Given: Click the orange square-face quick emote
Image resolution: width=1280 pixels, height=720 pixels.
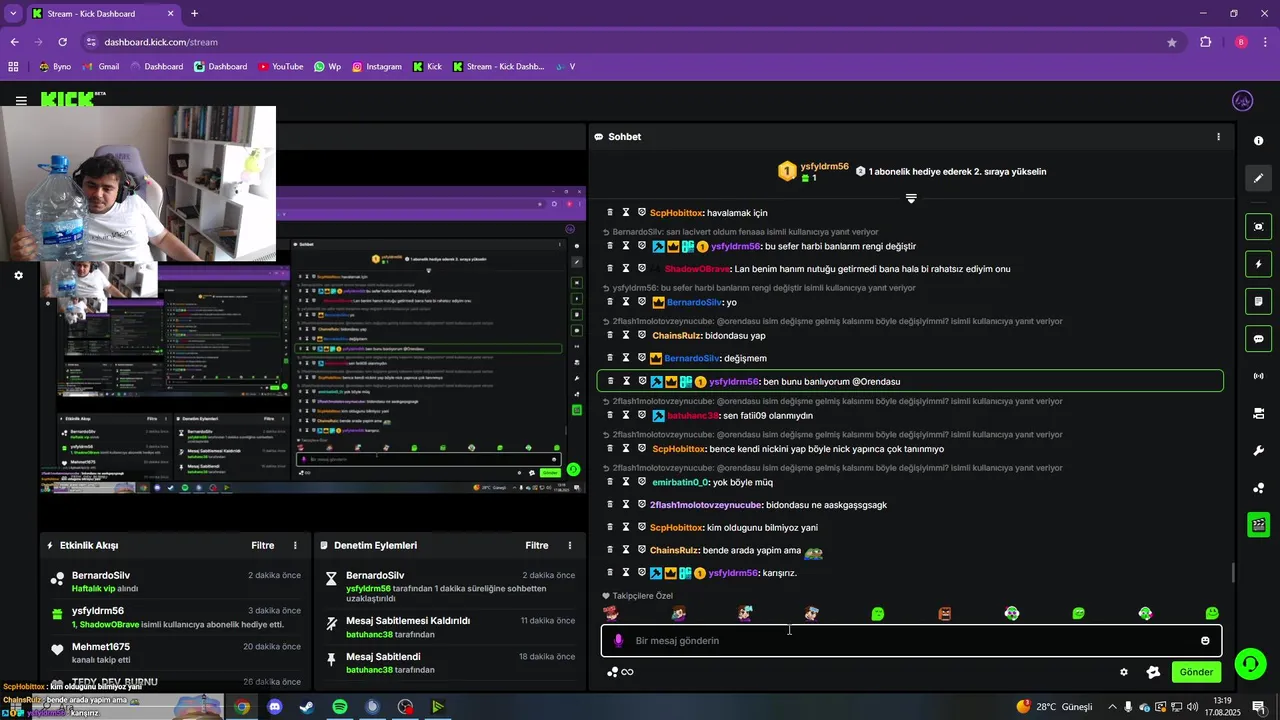Looking at the screenshot, I should [945, 613].
